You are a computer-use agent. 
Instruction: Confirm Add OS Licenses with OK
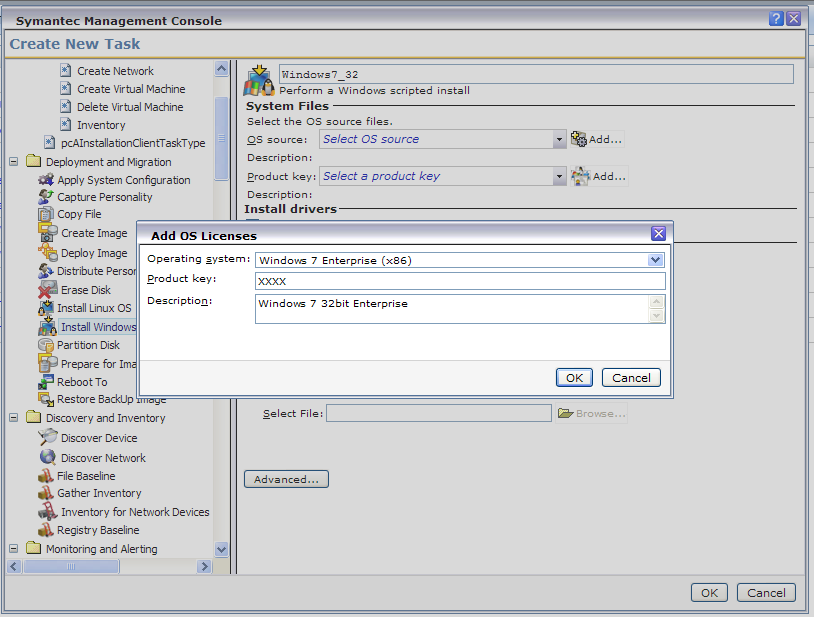point(574,378)
